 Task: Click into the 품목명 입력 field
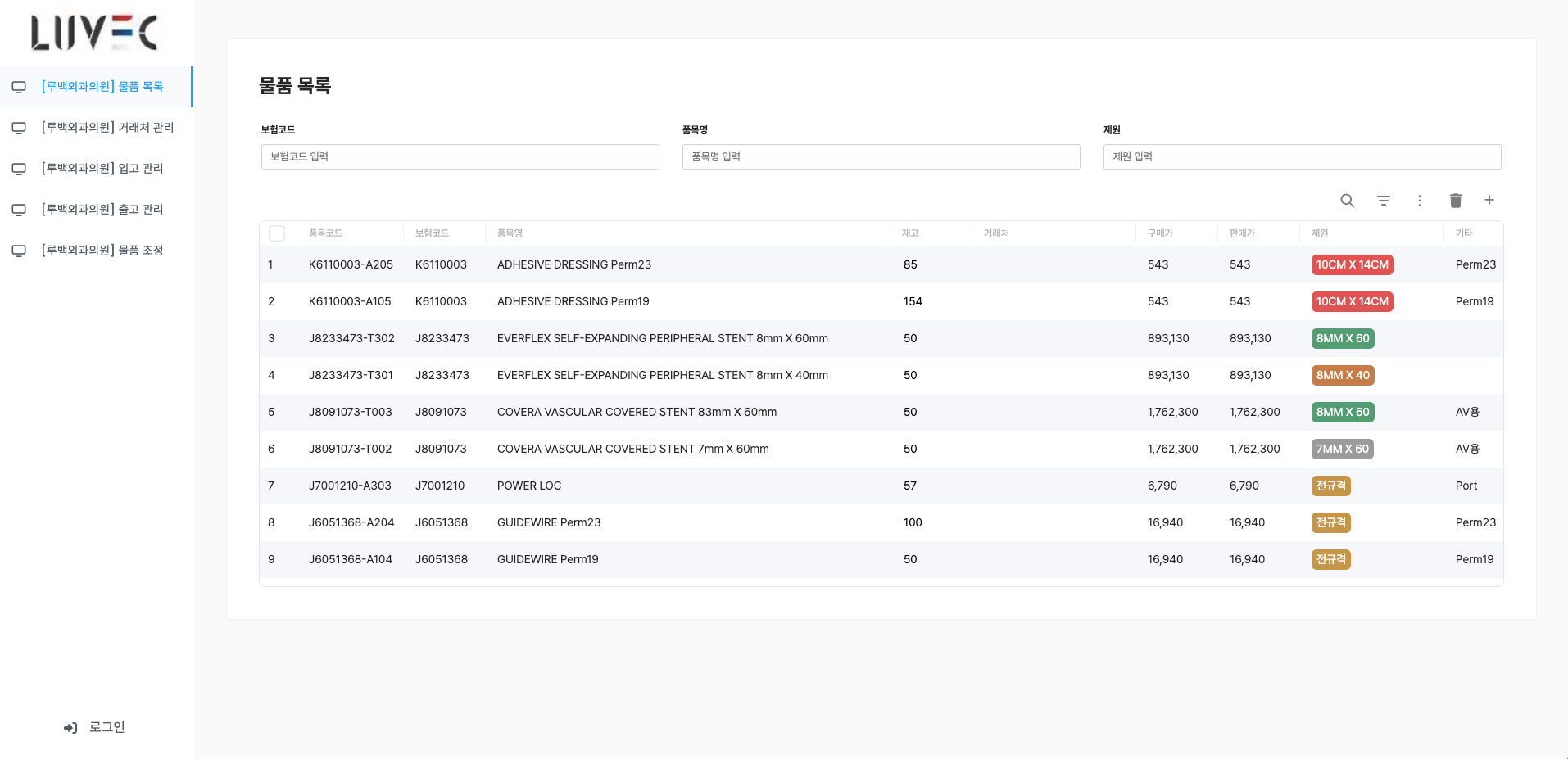[881, 157]
